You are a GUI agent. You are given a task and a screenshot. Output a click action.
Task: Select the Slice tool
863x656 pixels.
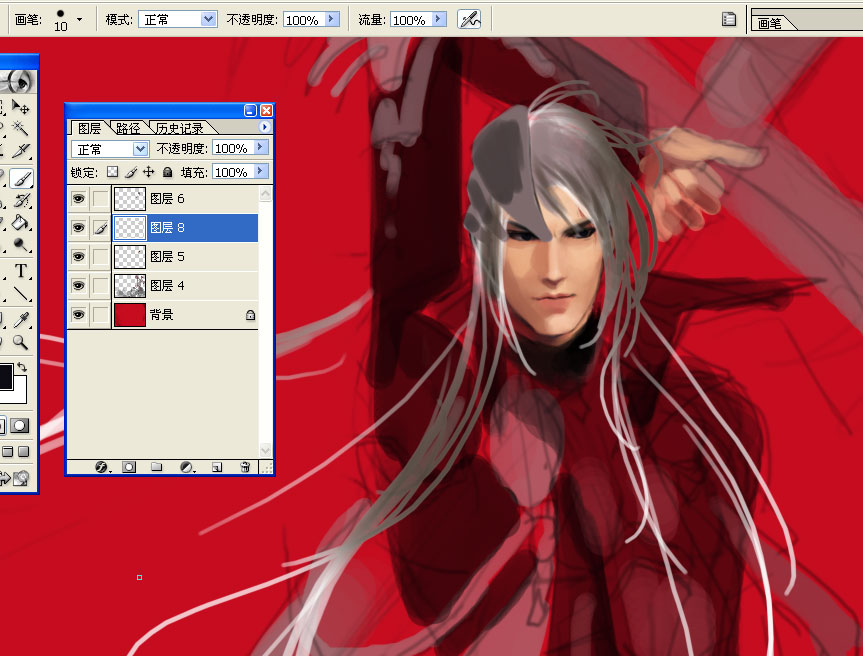pyautogui.click(x=21, y=150)
